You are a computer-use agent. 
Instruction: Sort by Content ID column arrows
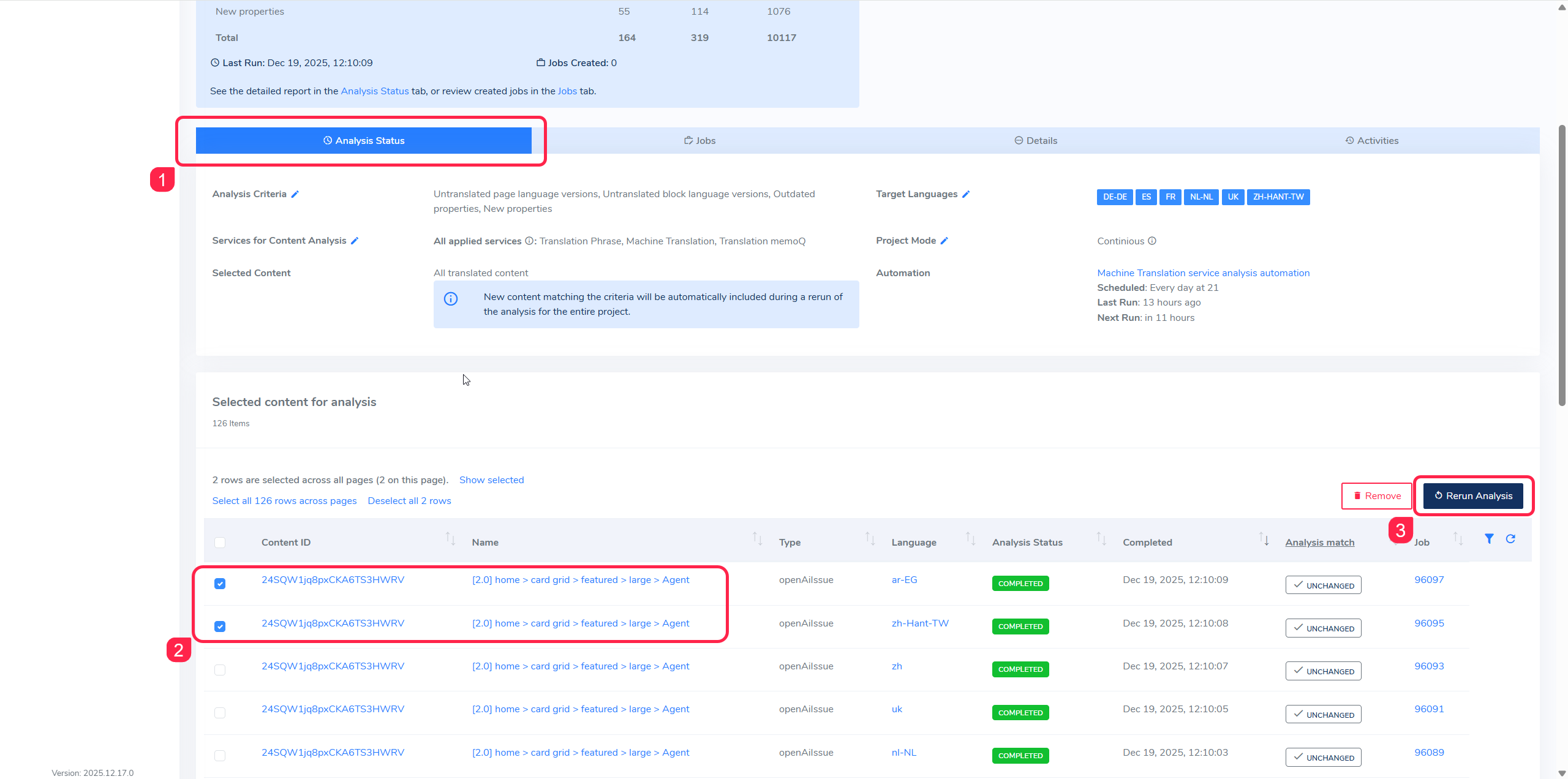(x=450, y=539)
